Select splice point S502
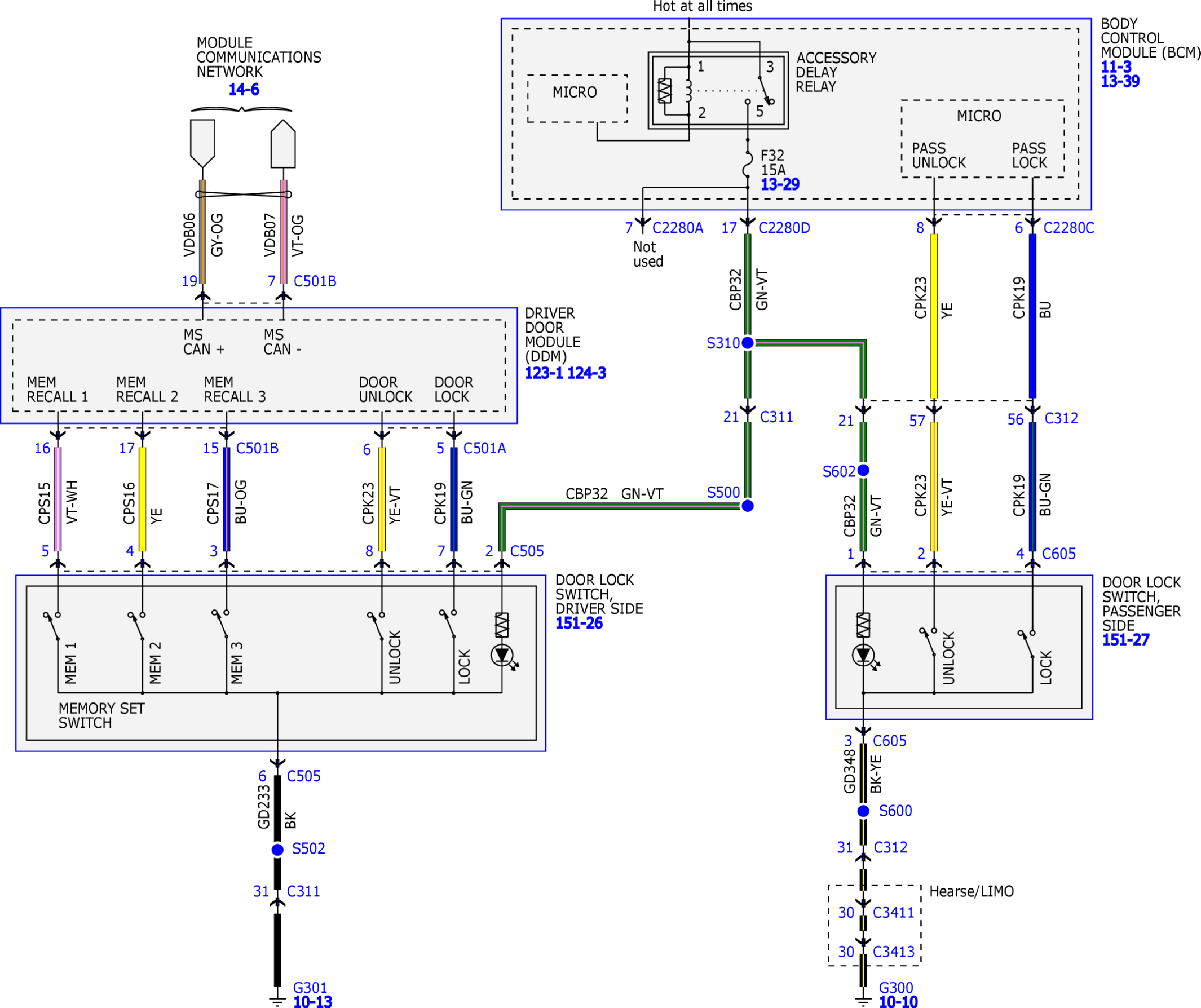 point(277,850)
